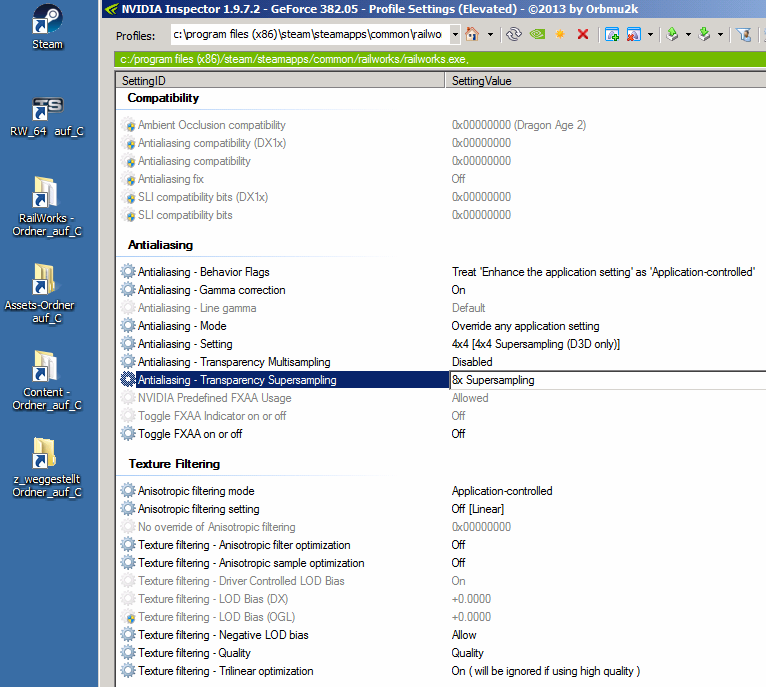Expand the arrow next to the home icon
Viewport: 766px width, 687px height.
pos(490,34)
